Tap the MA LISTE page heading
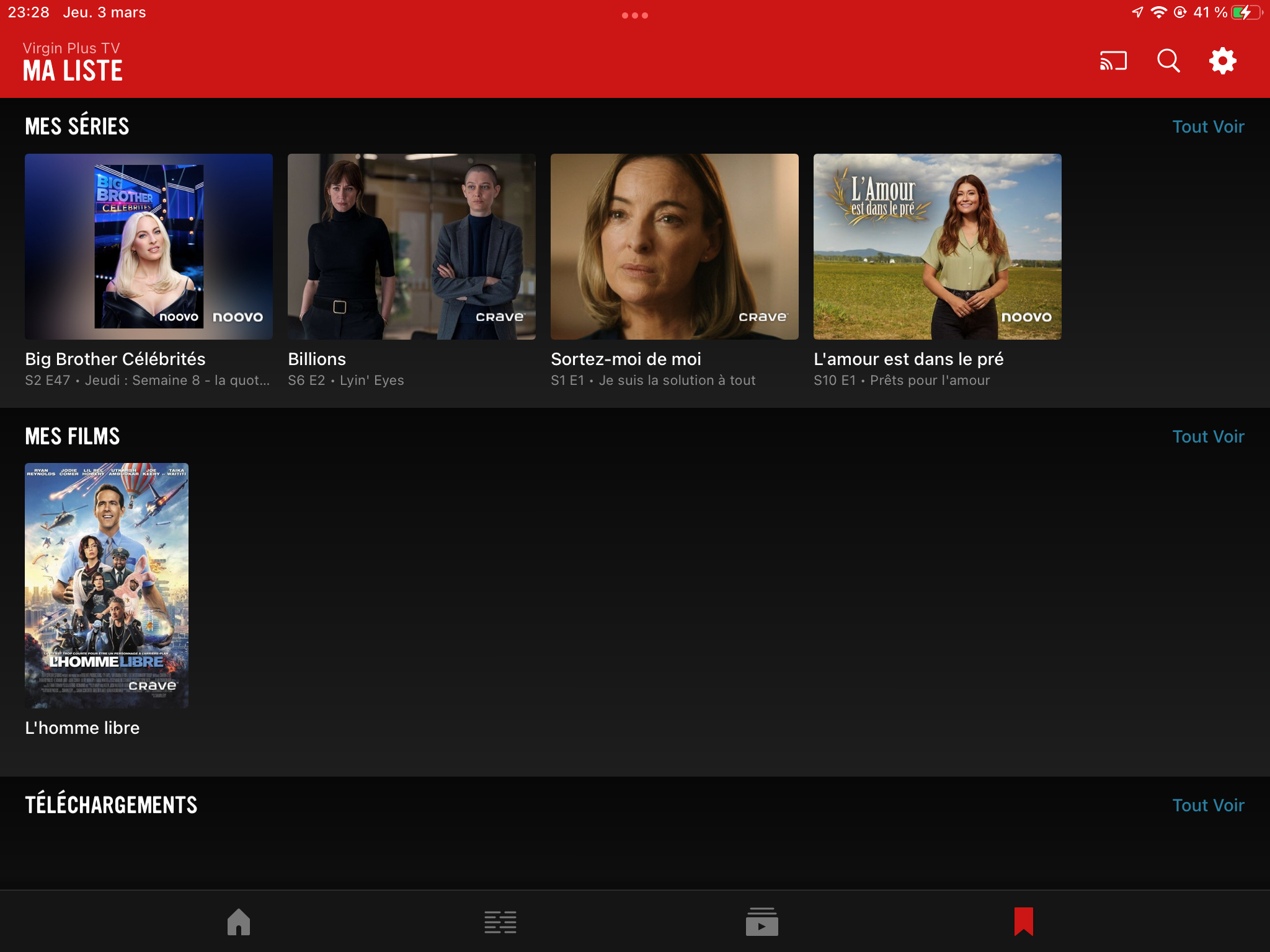Screen dimensions: 1270x952 (73, 71)
